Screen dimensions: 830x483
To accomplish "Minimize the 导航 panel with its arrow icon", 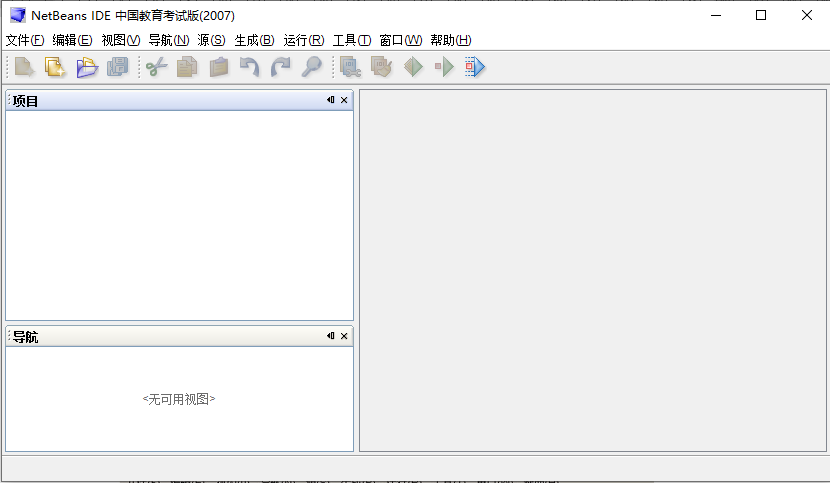I will tap(331, 336).
